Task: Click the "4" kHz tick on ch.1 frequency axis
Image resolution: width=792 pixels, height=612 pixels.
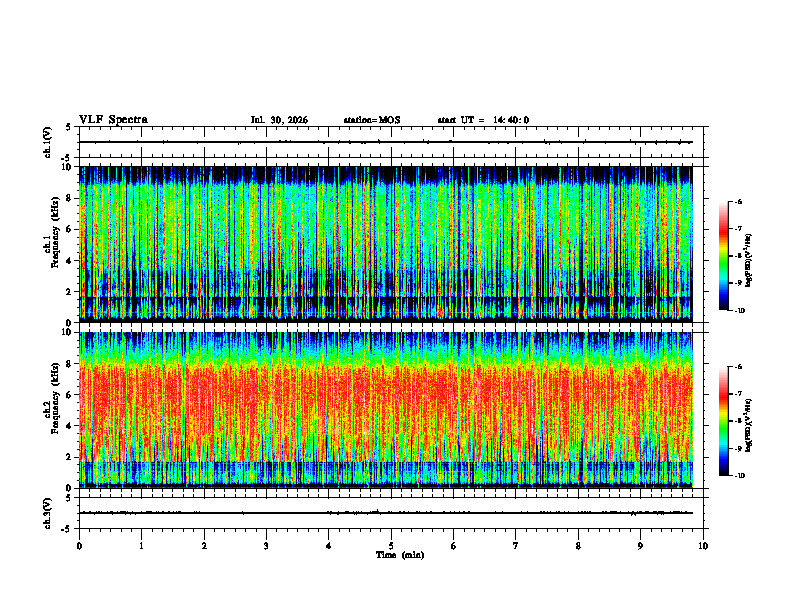Action: click(x=69, y=261)
